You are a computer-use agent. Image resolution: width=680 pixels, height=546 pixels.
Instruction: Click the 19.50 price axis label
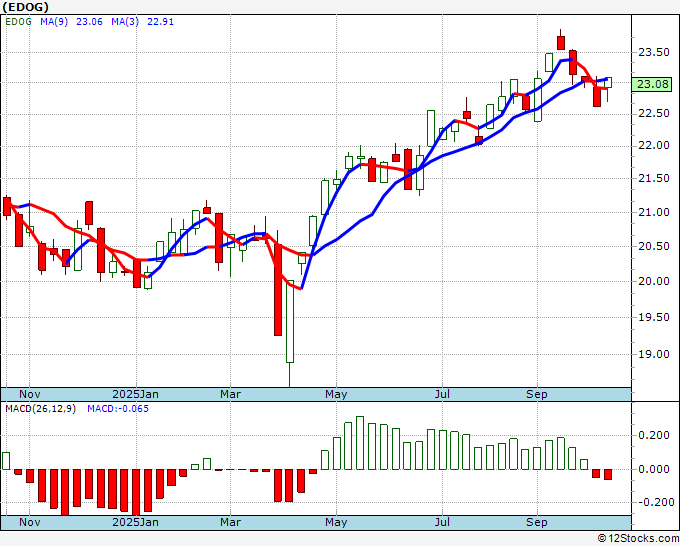click(x=654, y=317)
